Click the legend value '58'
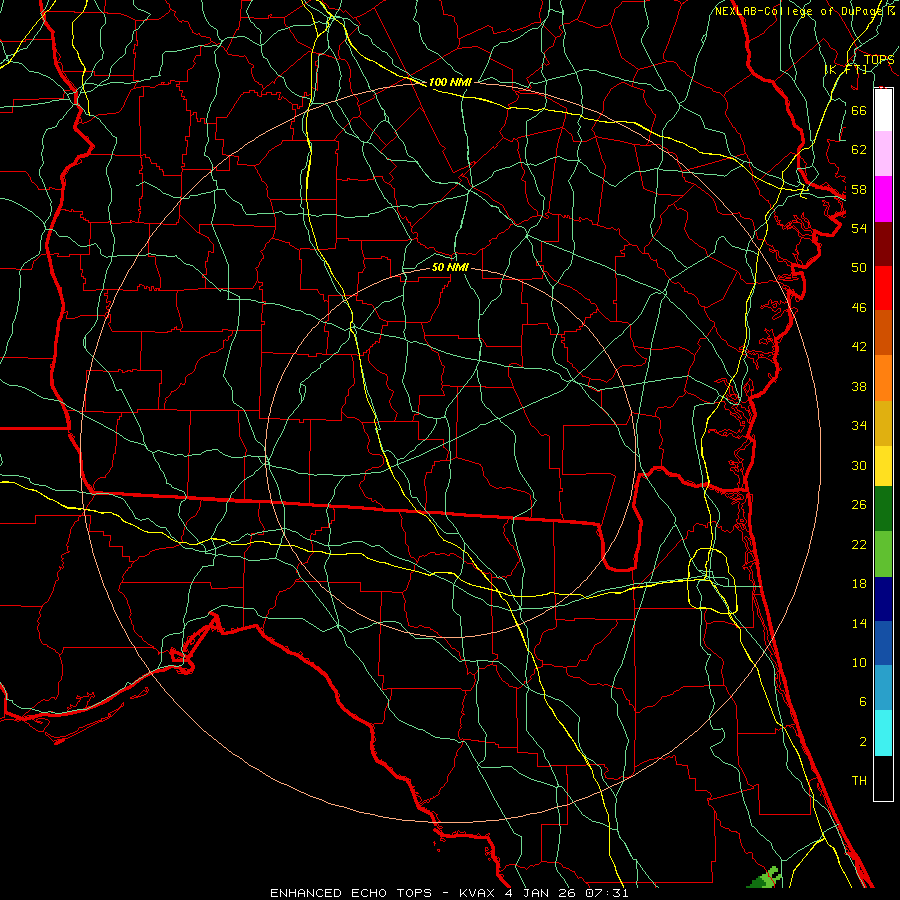 859,189
